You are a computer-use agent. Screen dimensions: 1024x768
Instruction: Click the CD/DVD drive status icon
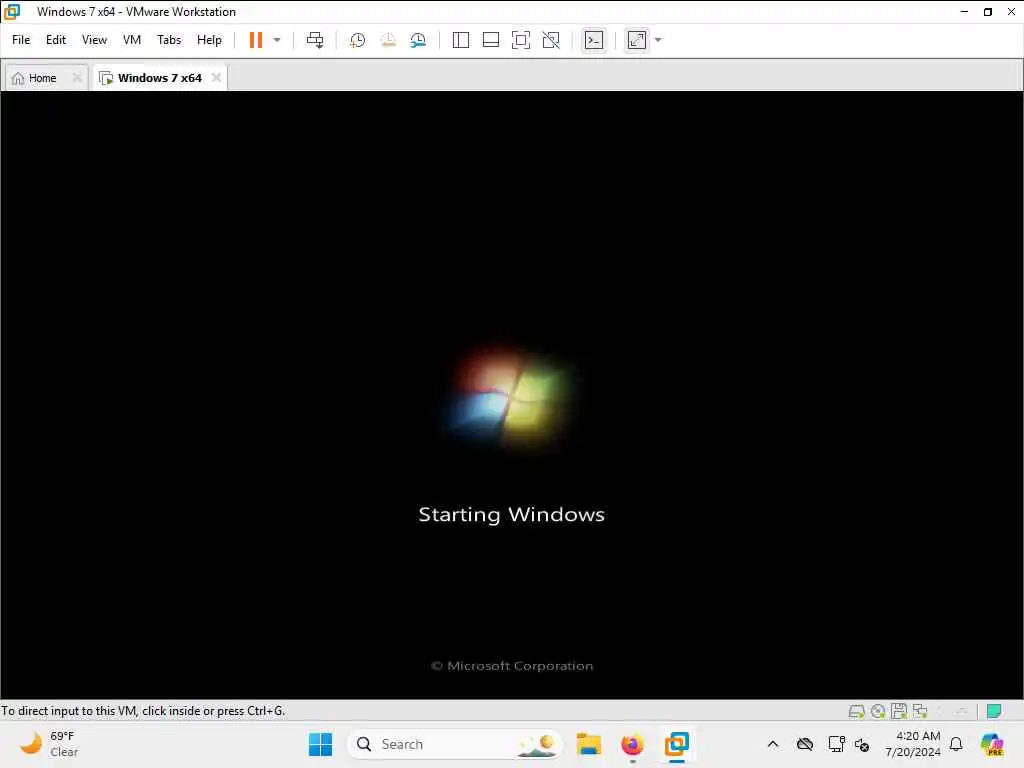[x=878, y=711]
